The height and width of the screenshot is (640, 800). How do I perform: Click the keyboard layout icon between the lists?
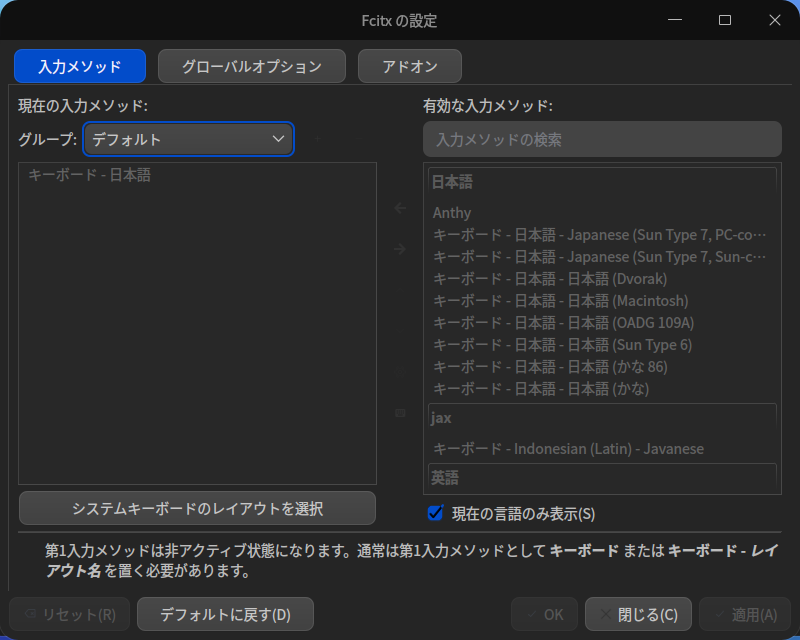coord(400,413)
